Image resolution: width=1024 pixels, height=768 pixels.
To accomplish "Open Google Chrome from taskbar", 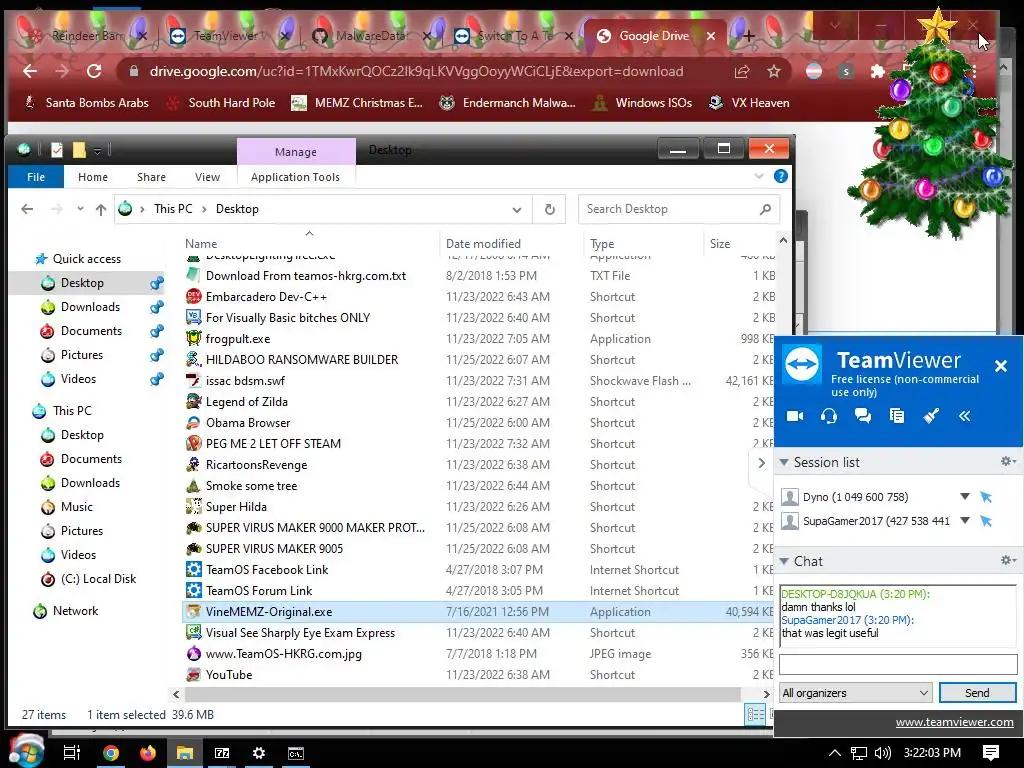I will click(x=111, y=753).
